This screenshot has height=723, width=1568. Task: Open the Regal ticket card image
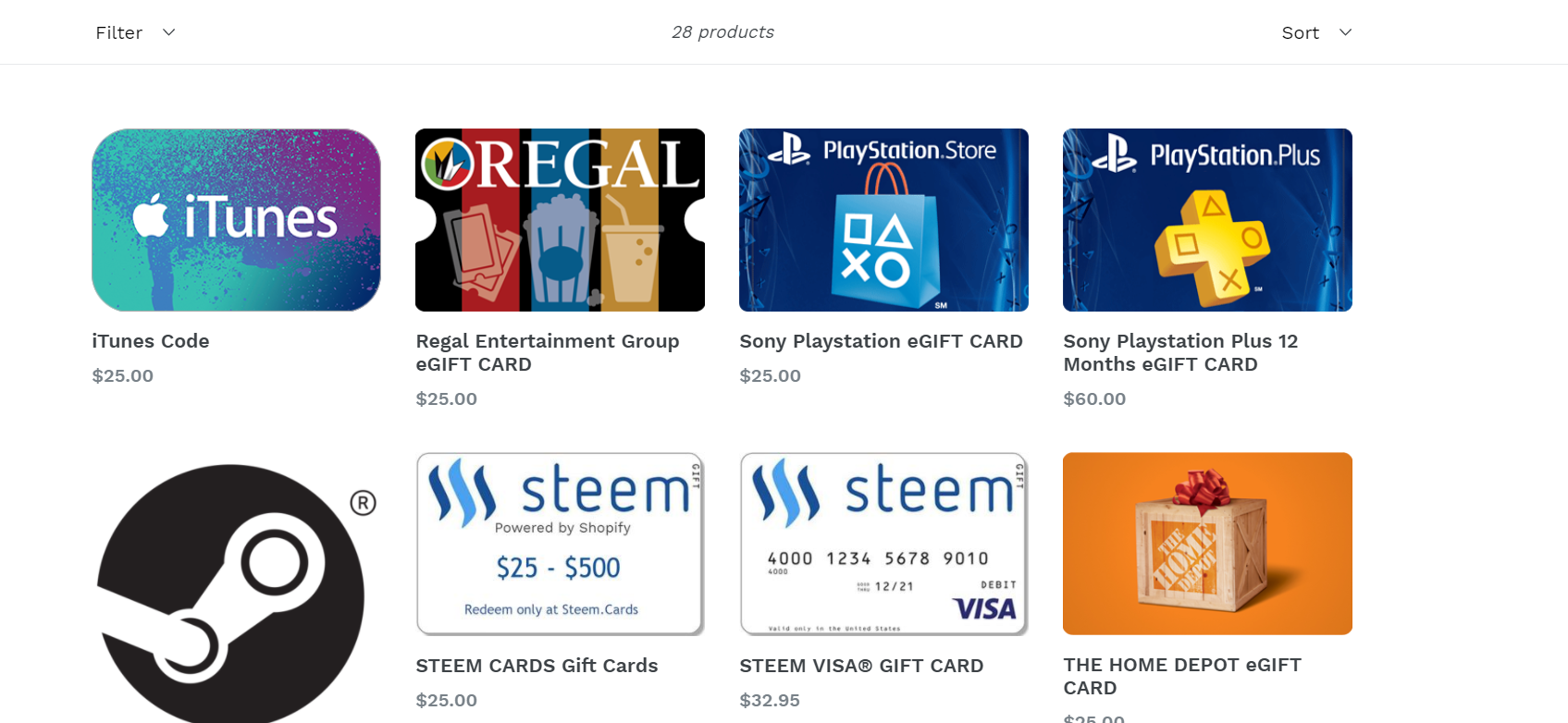[x=560, y=220]
